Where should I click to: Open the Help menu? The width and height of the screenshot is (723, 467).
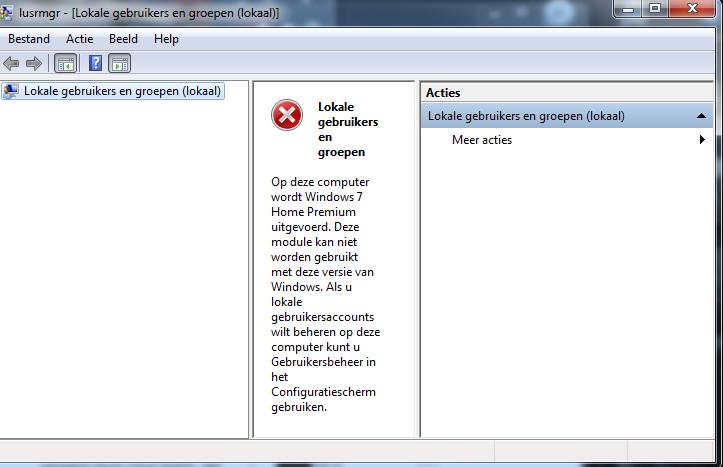[166, 39]
